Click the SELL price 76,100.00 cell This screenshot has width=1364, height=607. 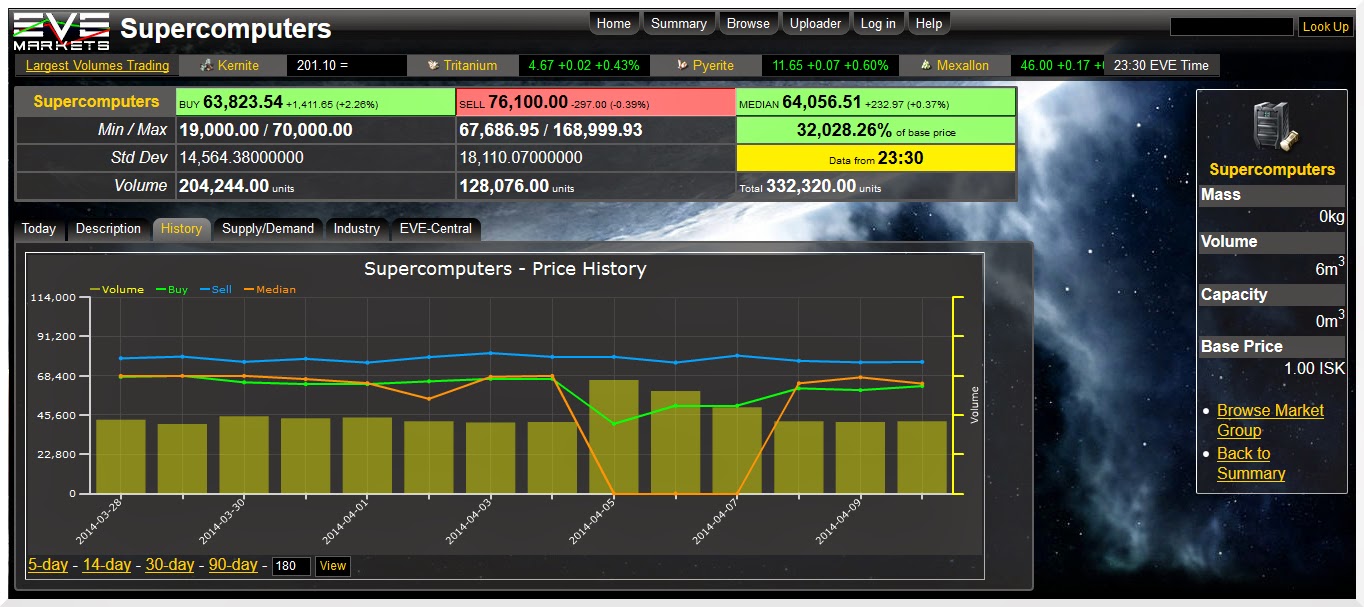(595, 102)
